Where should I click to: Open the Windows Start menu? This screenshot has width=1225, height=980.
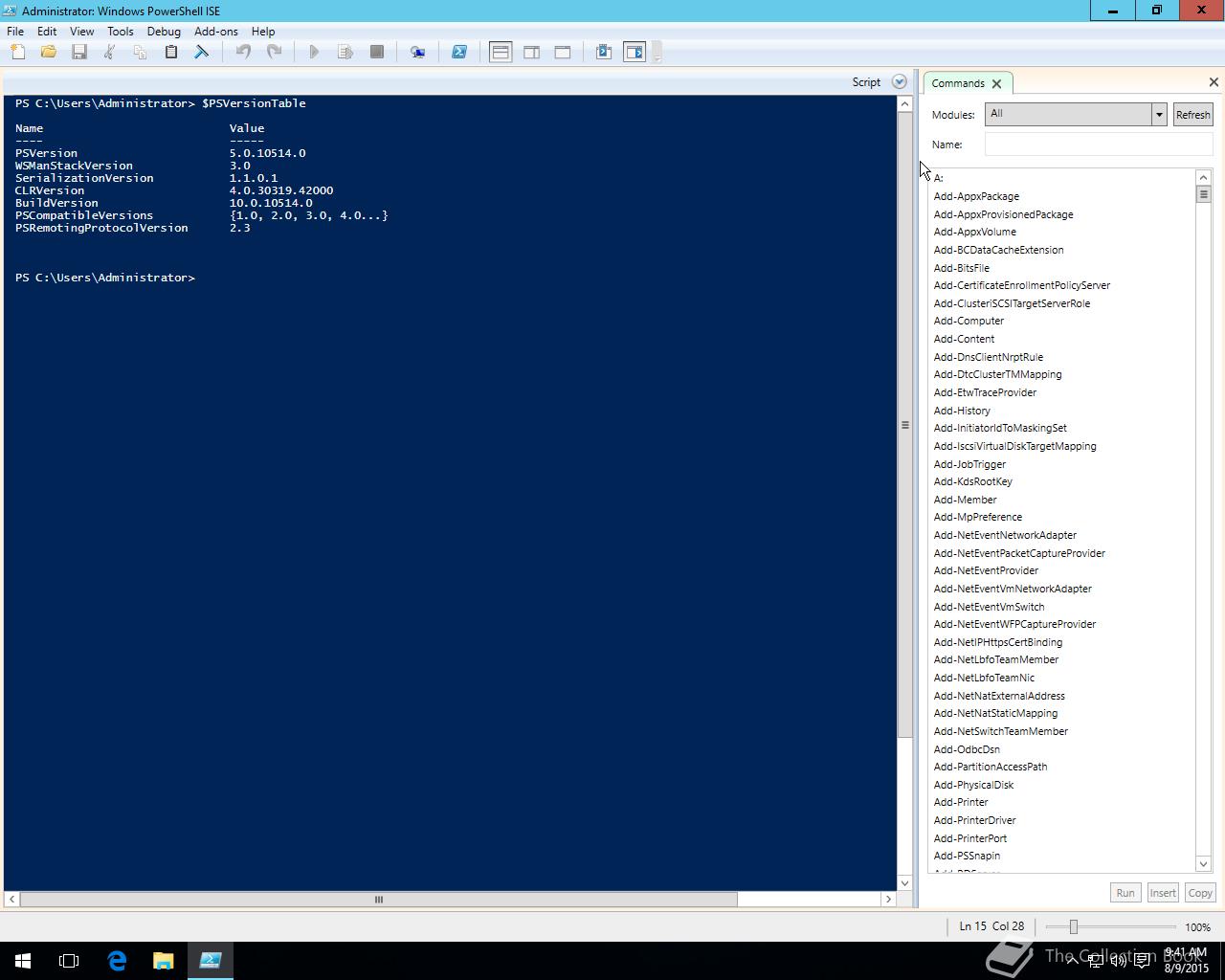23,961
